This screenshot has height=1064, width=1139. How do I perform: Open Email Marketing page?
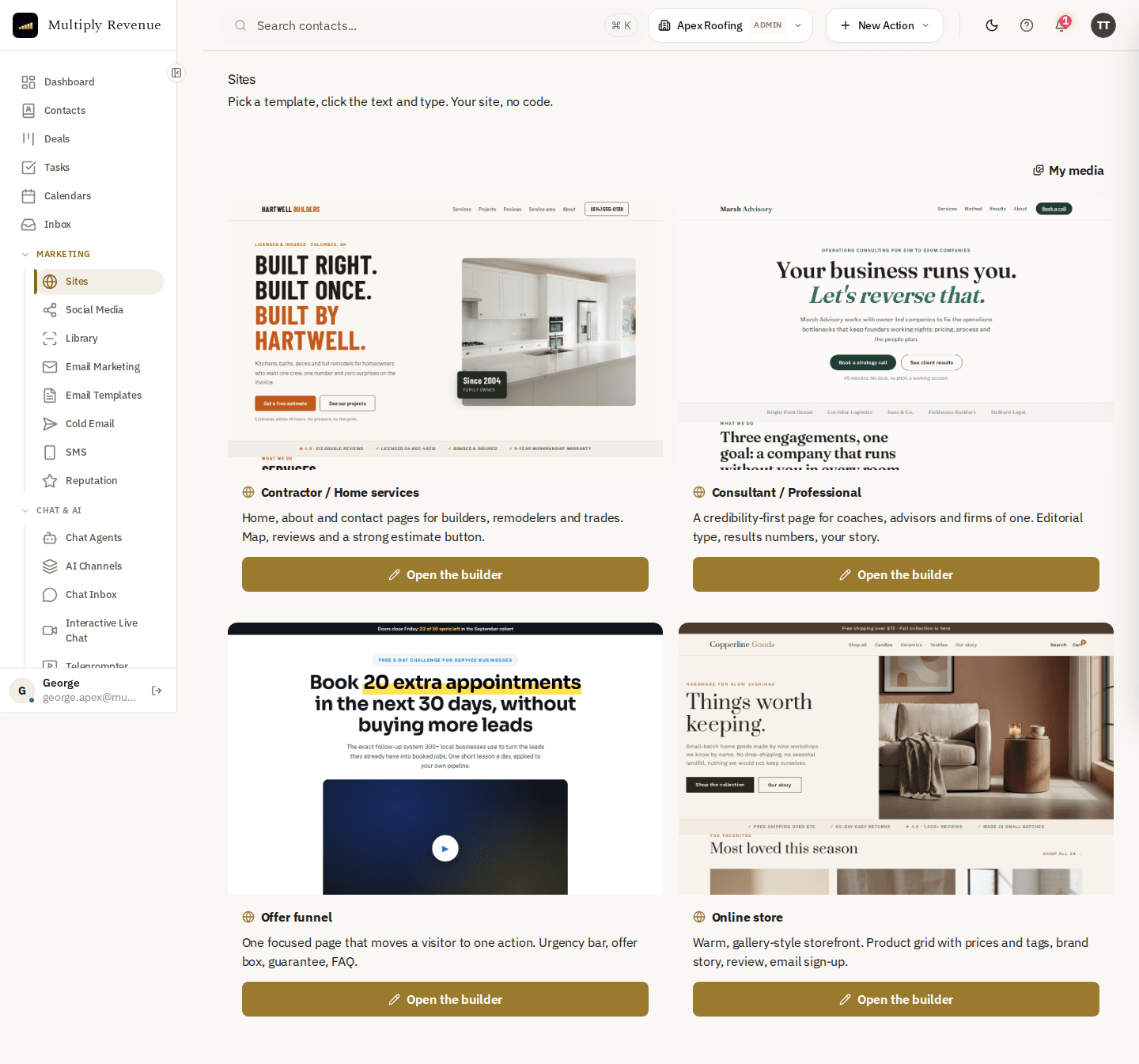tap(100, 367)
